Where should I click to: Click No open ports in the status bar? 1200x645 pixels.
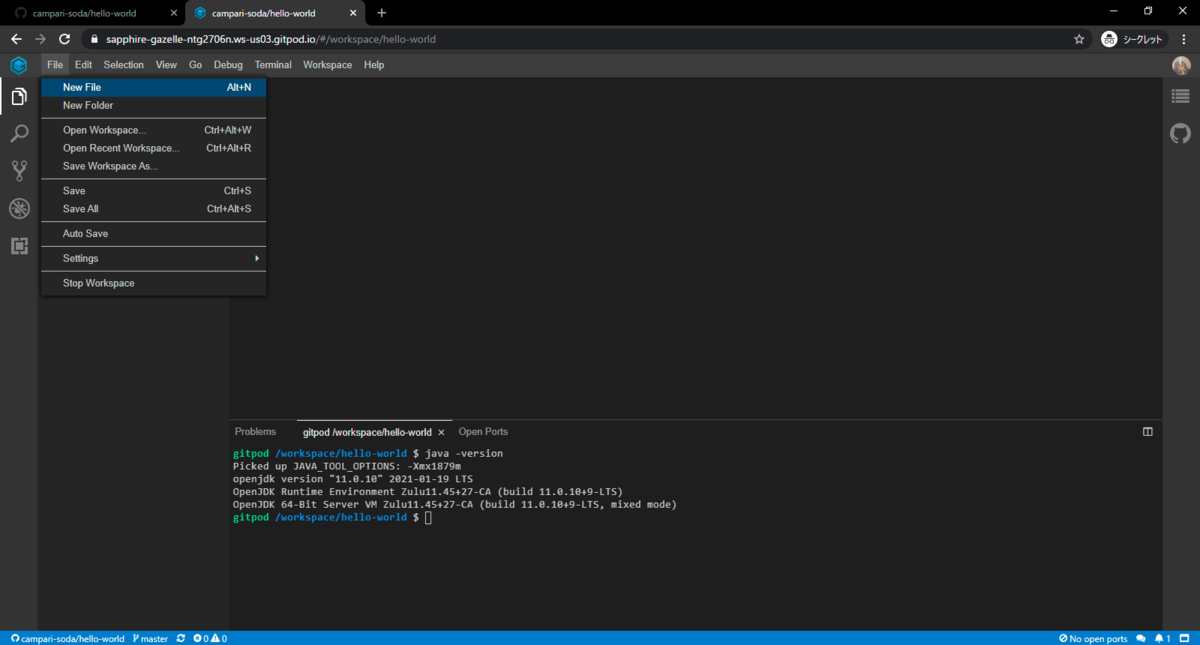tap(1092, 638)
